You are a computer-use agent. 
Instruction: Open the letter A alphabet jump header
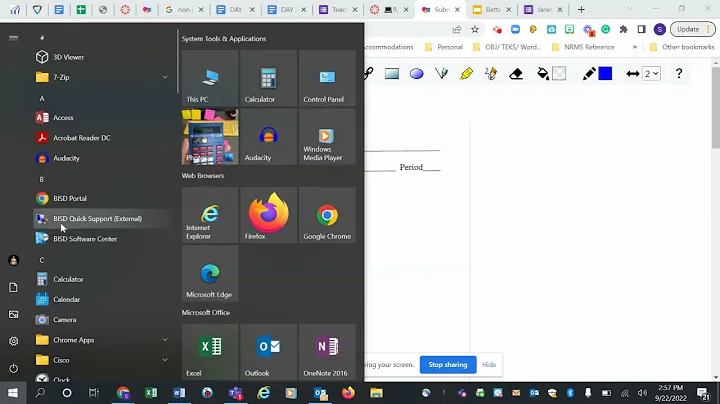[x=42, y=98]
